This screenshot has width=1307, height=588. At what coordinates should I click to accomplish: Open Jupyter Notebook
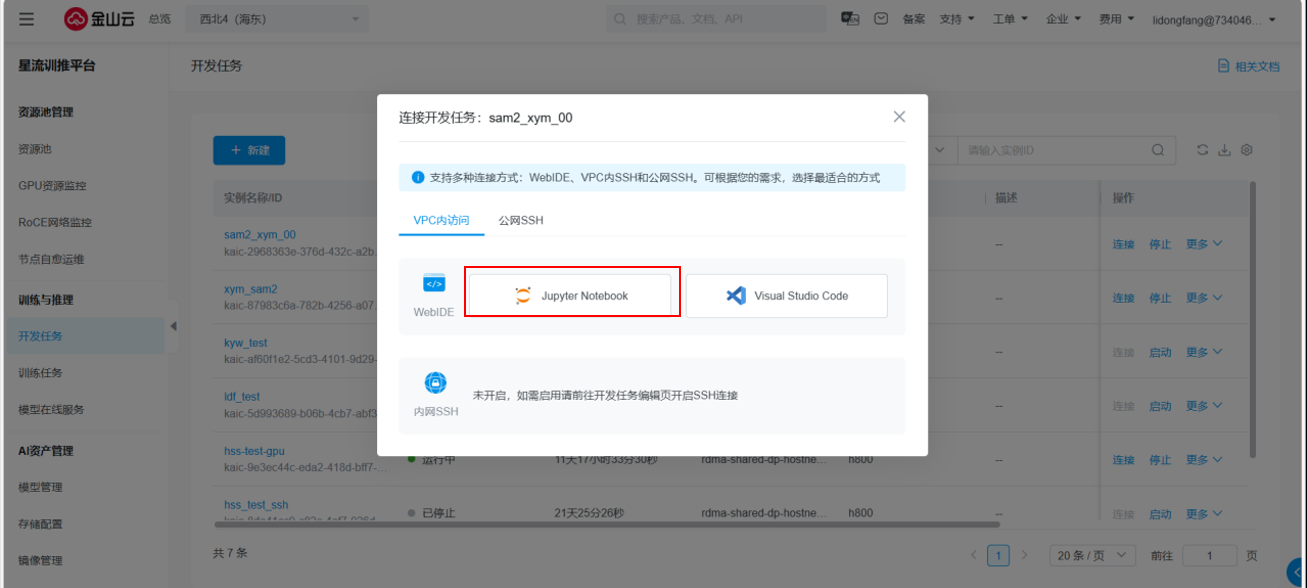[569, 296]
